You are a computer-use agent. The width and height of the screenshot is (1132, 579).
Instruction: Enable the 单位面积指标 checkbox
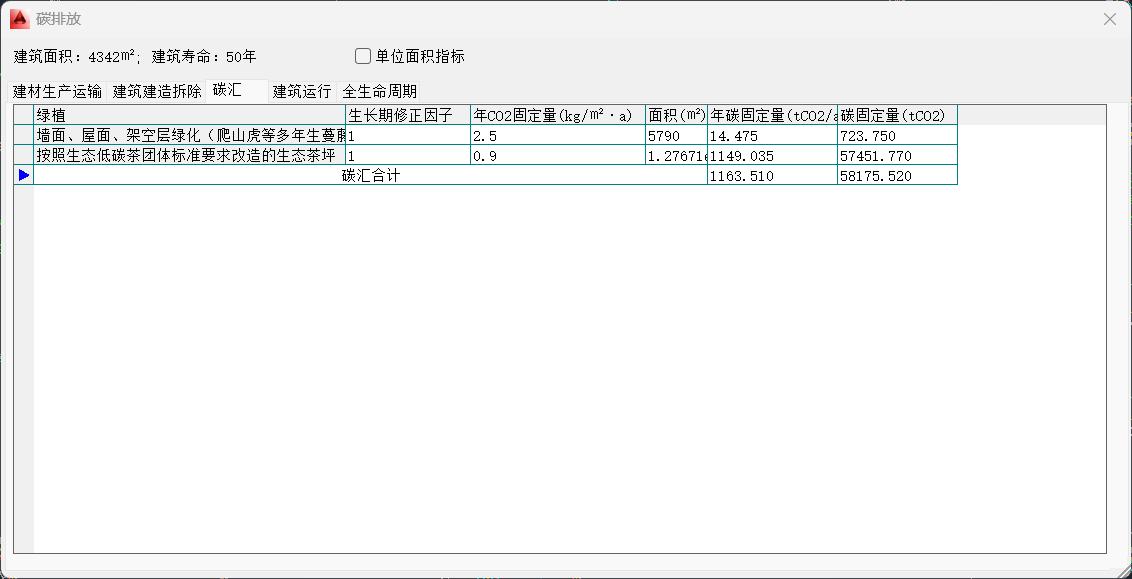(x=363, y=56)
